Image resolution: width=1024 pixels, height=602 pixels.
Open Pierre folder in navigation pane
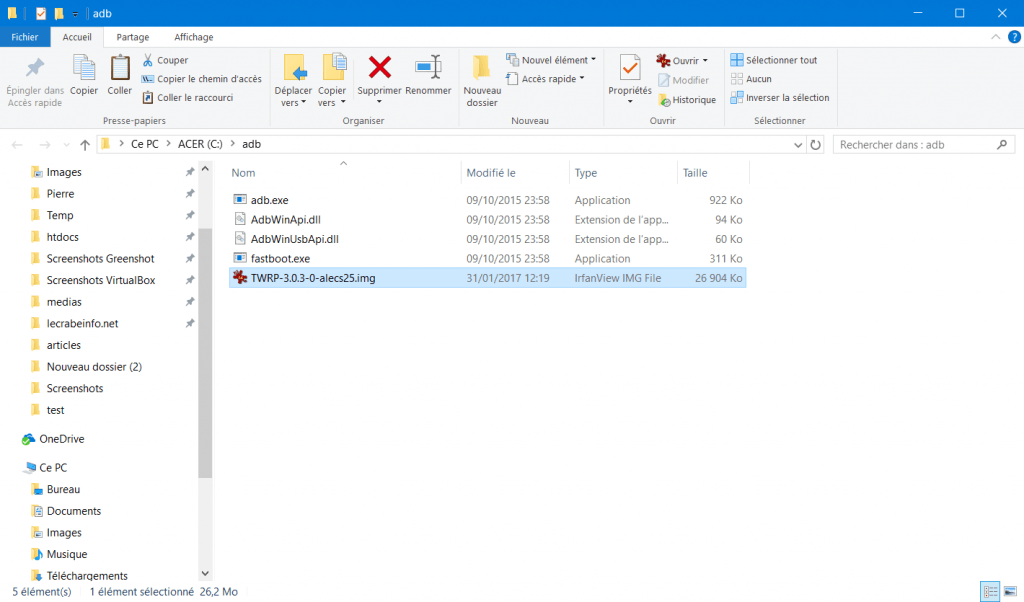[60, 194]
